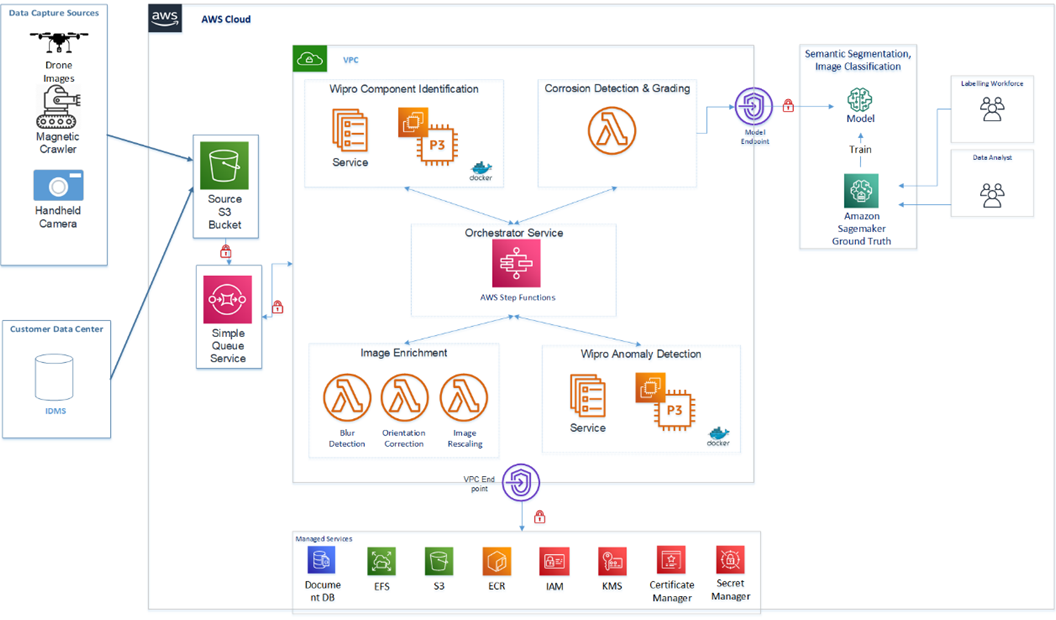Open the Source S3 Bucket icon
Screen dimensions: 1056x620
tap(225, 165)
